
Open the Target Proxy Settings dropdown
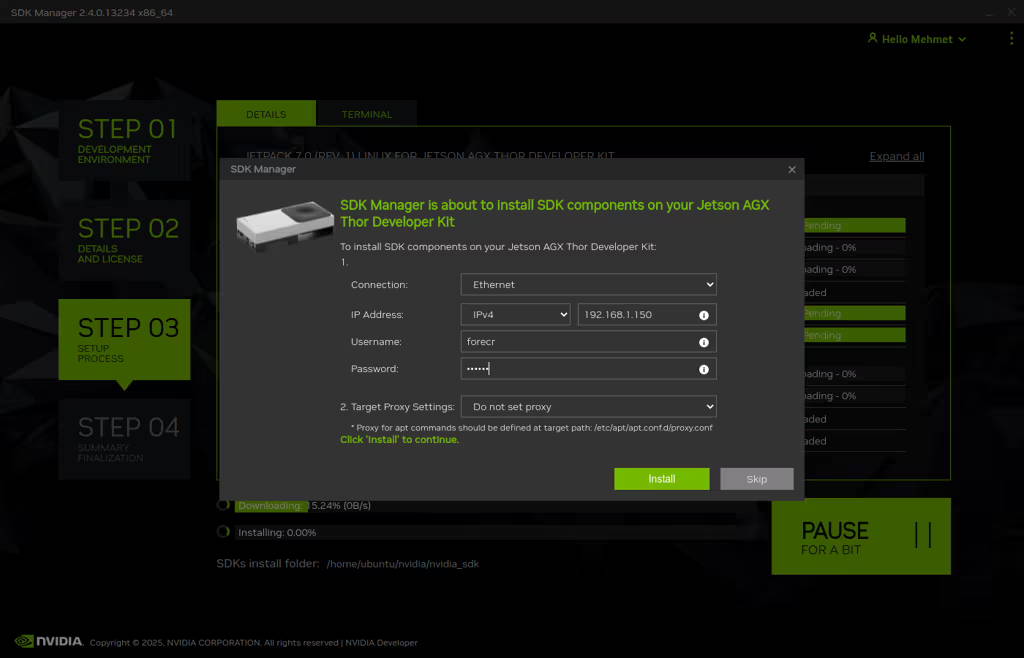588,407
